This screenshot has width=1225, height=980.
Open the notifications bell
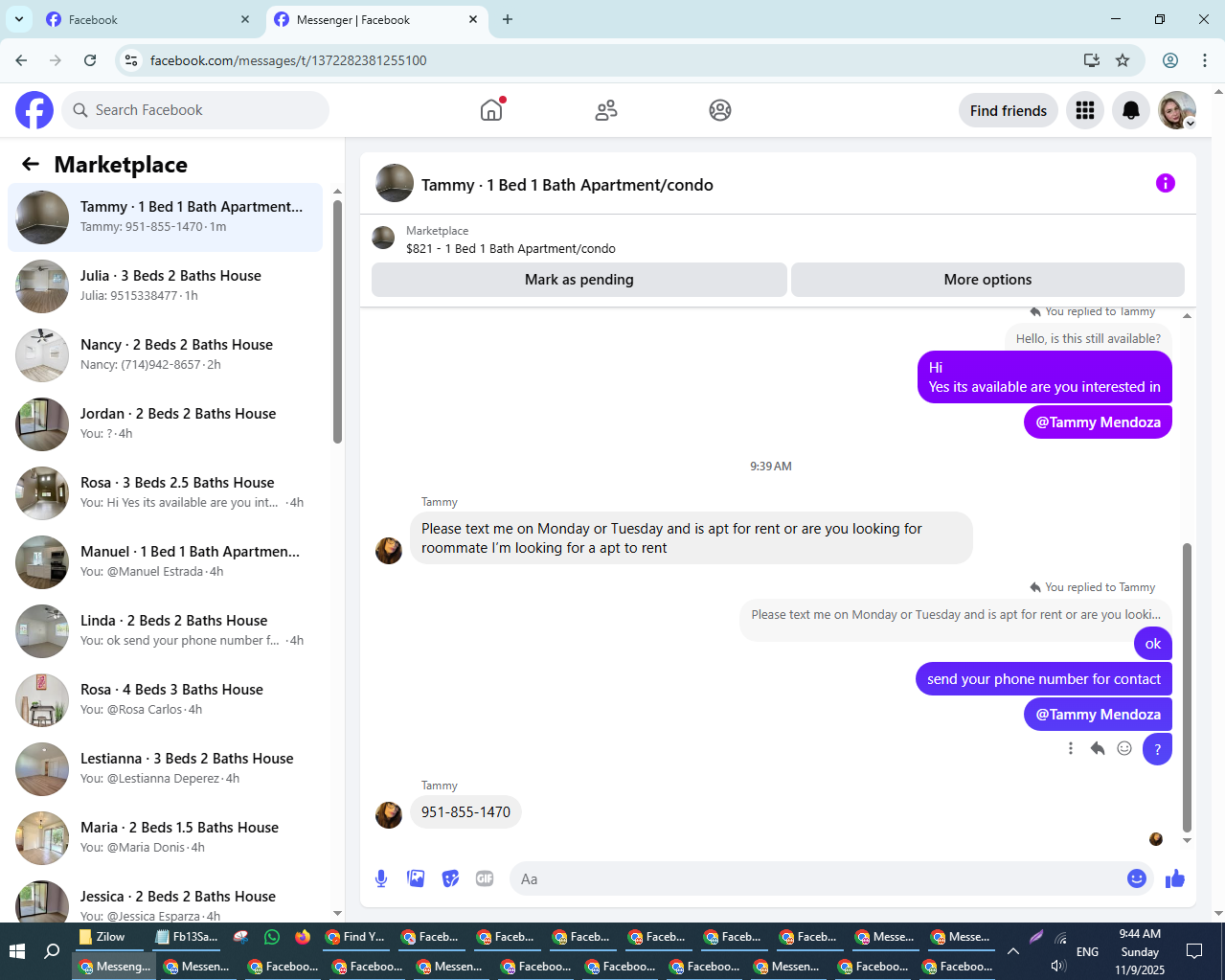(x=1131, y=110)
